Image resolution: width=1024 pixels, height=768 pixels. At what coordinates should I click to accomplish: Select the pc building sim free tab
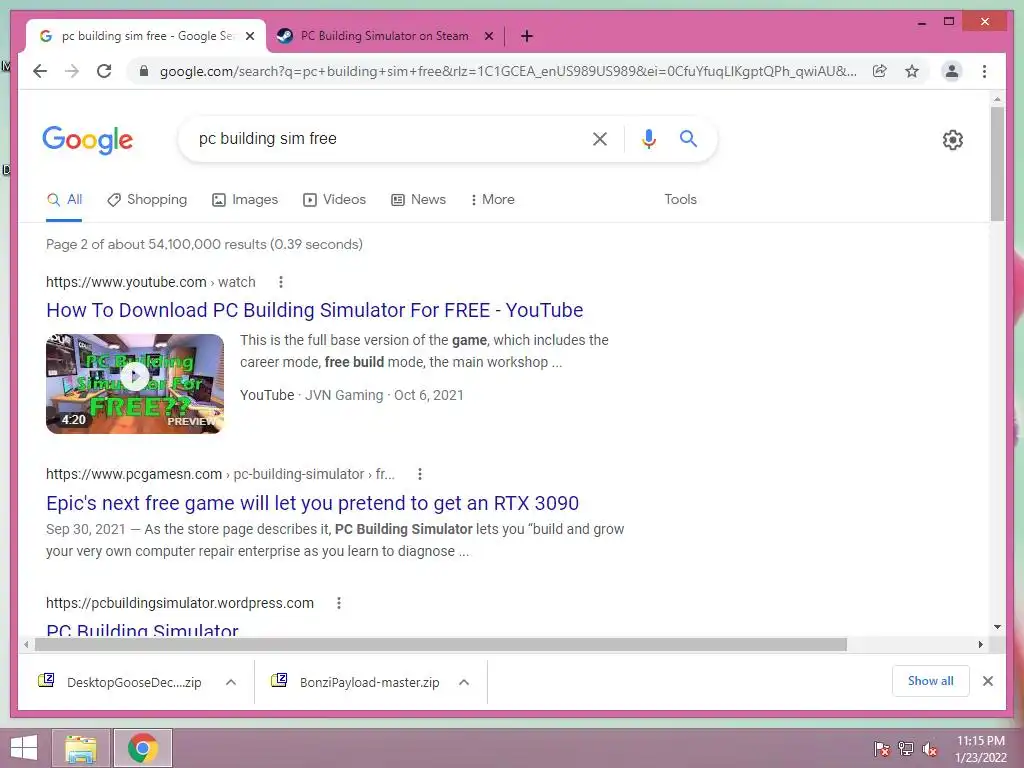146,36
